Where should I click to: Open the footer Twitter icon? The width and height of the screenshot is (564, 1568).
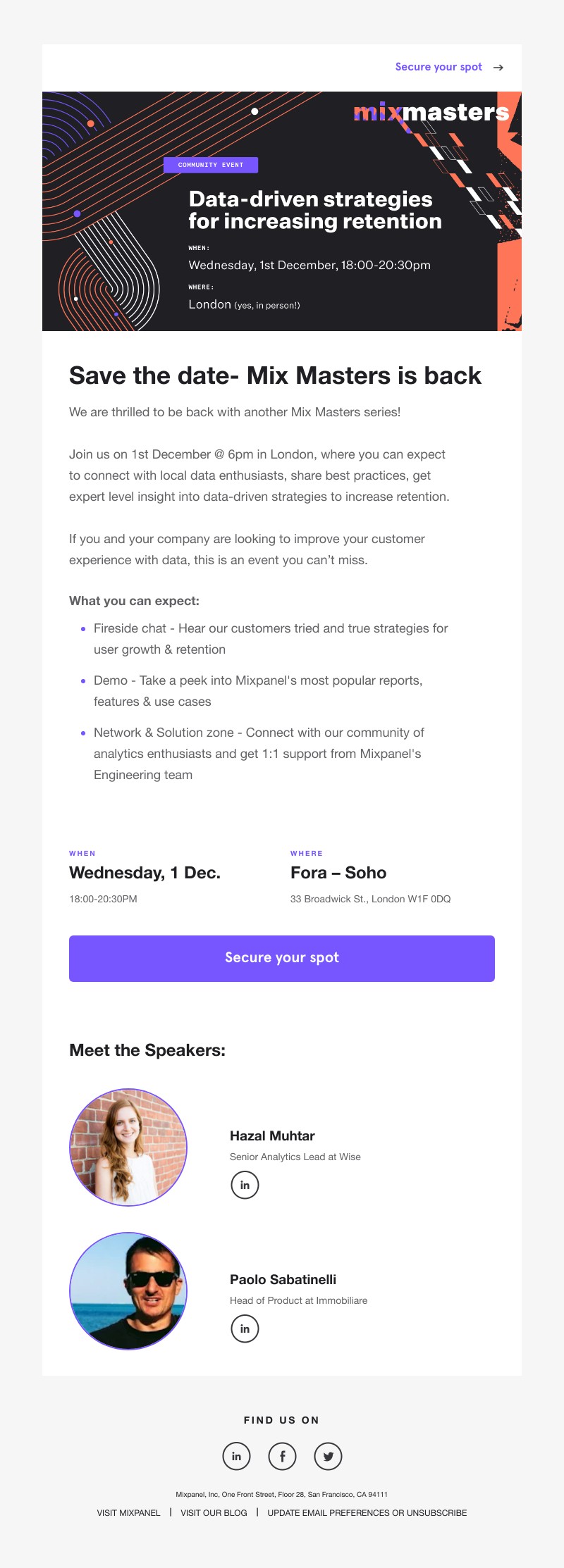pos(328,1456)
